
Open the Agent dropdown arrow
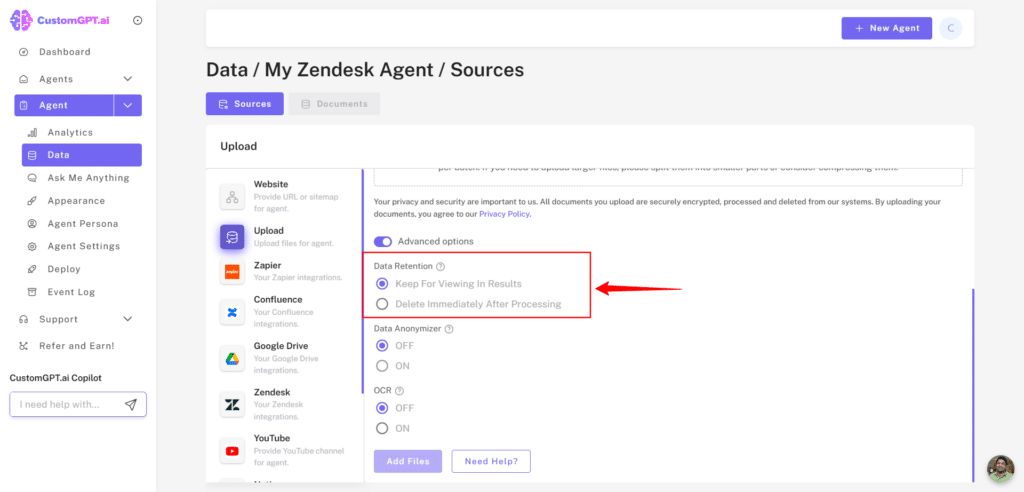tap(127, 105)
